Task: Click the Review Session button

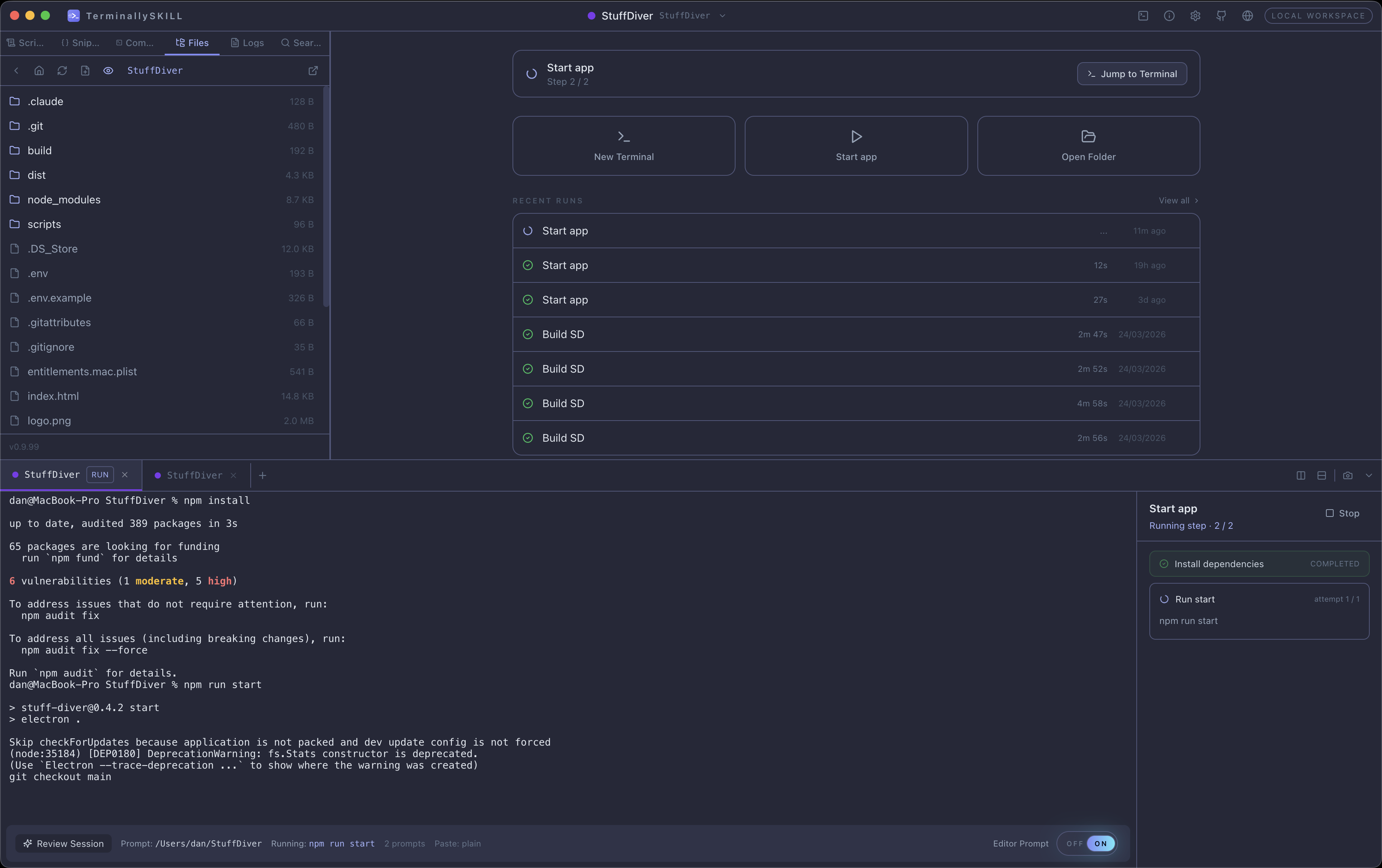Action: 64,844
